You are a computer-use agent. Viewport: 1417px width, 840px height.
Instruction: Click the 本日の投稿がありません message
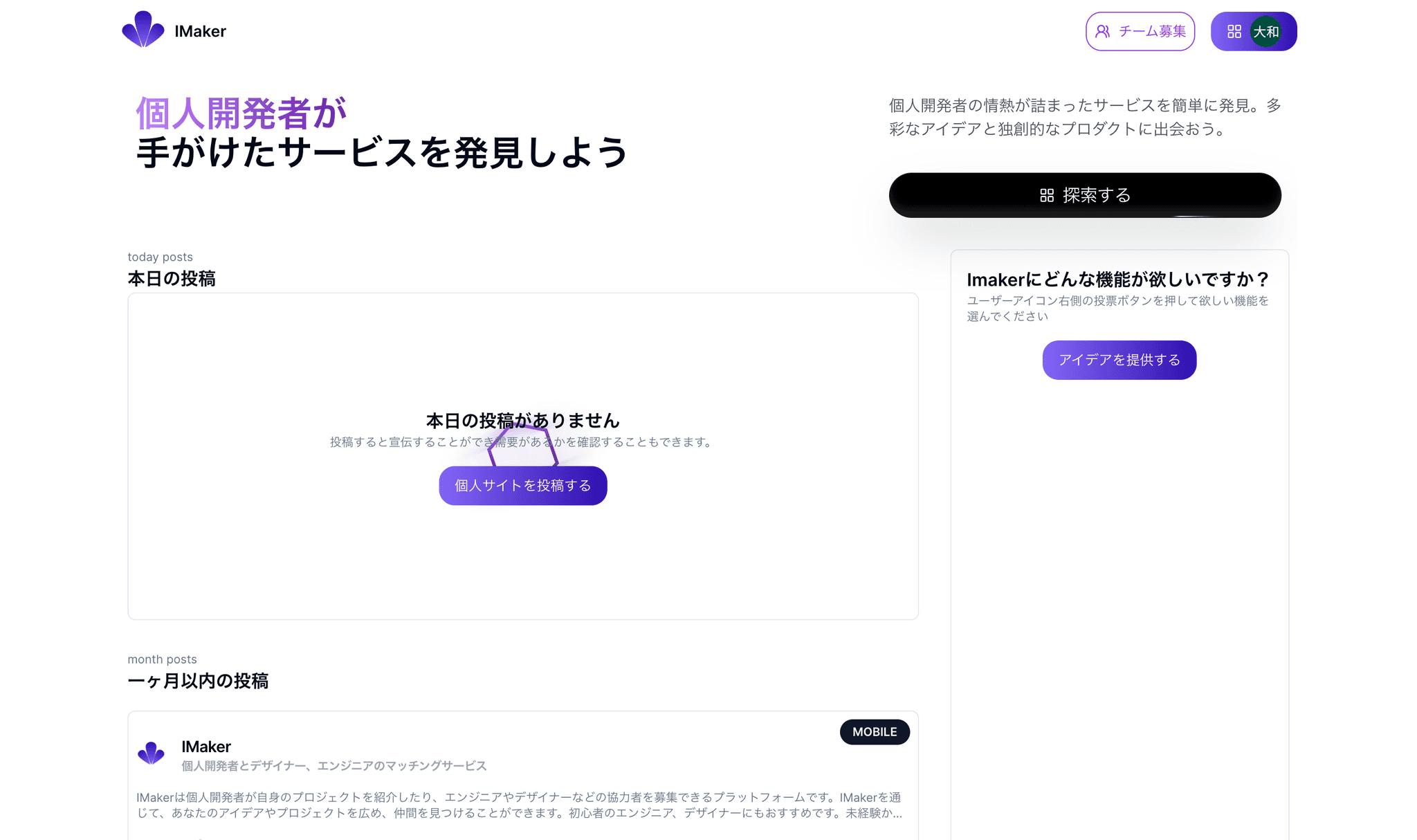(x=523, y=420)
